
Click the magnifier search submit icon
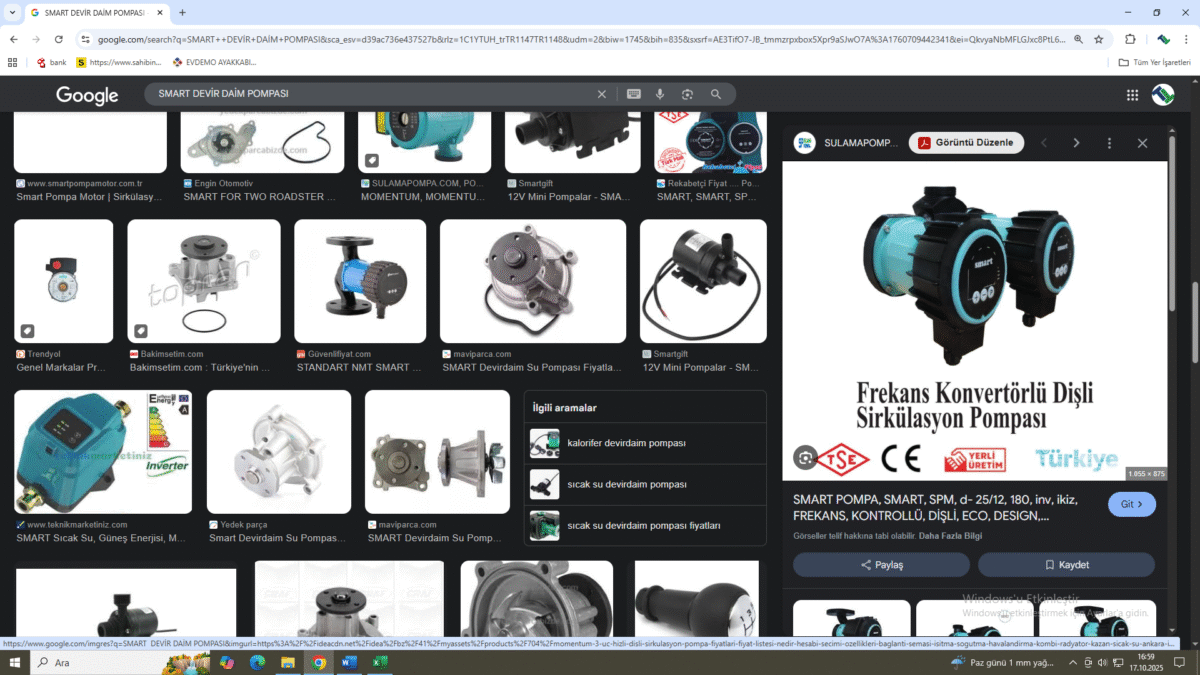[716, 94]
